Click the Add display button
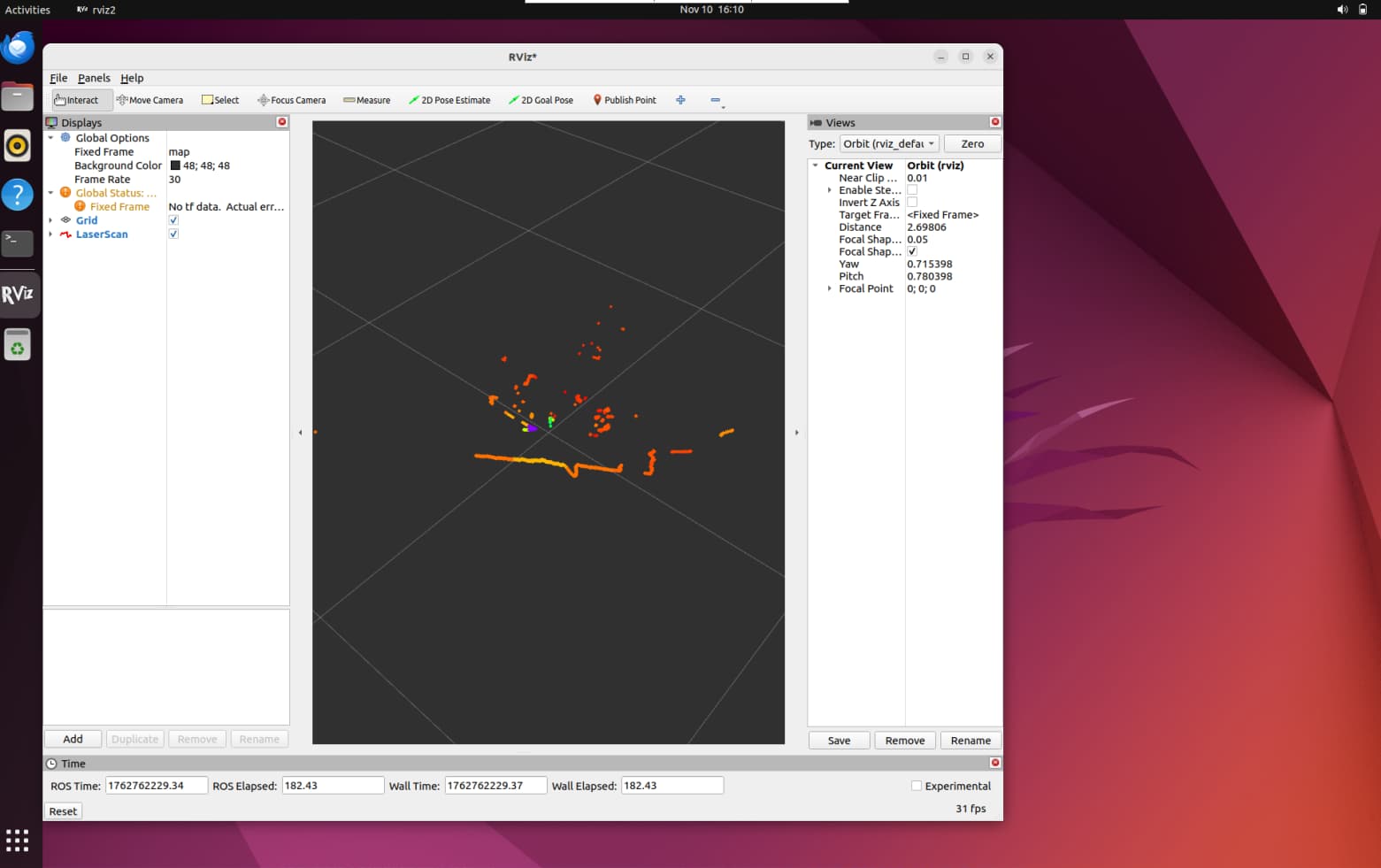1381x868 pixels. [x=73, y=739]
